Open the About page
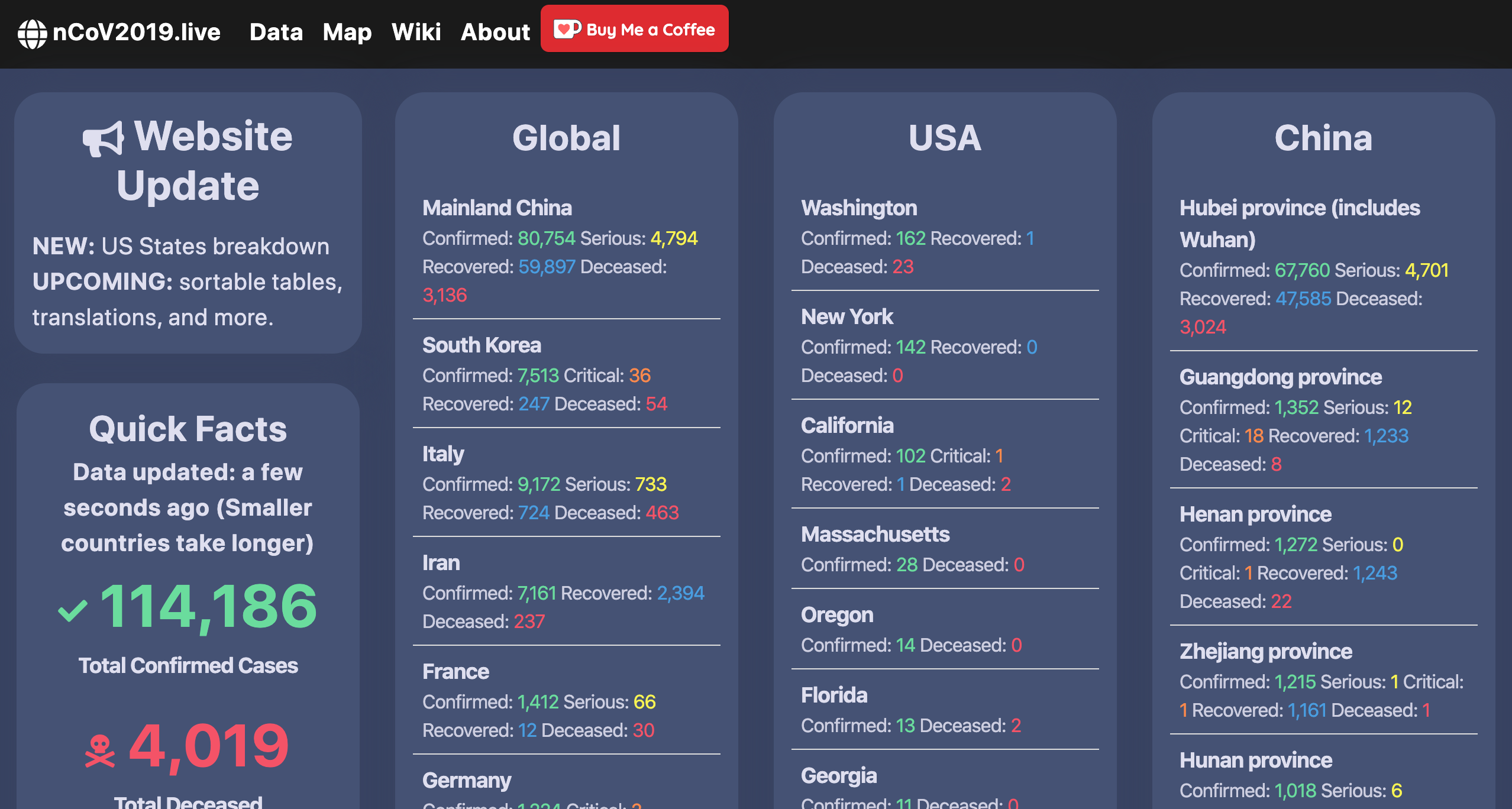This screenshot has height=809, width=1512. click(x=495, y=32)
